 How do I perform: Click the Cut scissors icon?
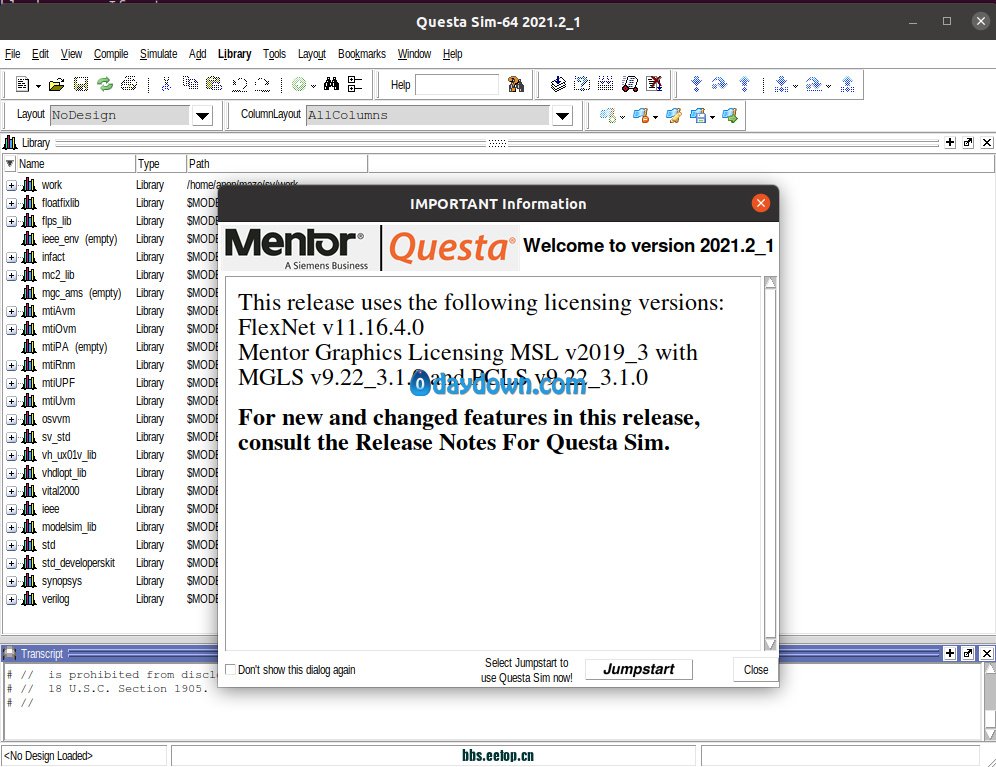pos(166,84)
